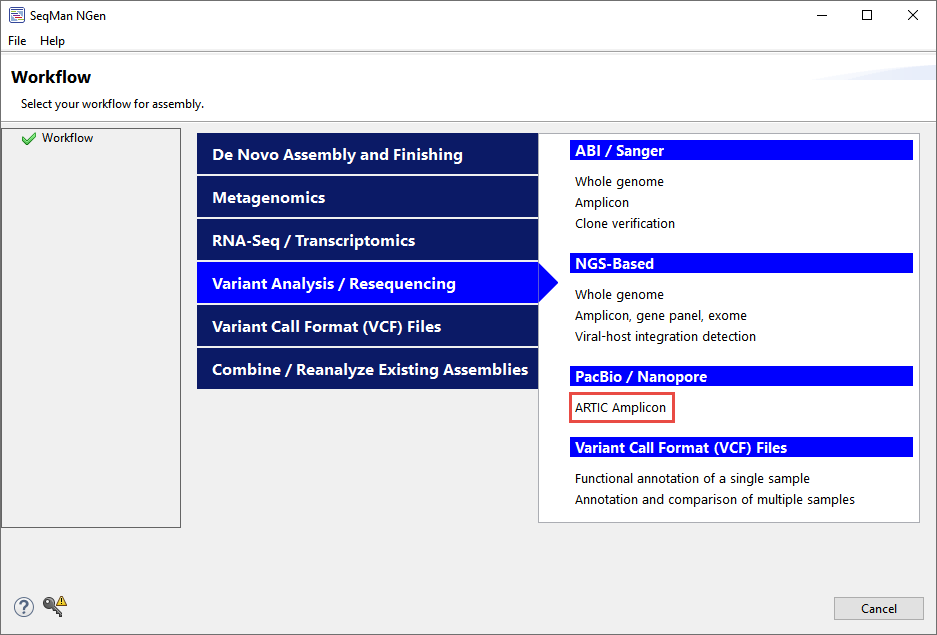Open help via the question mark icon
The image size is (937, 635).
(x=22, y=605)
